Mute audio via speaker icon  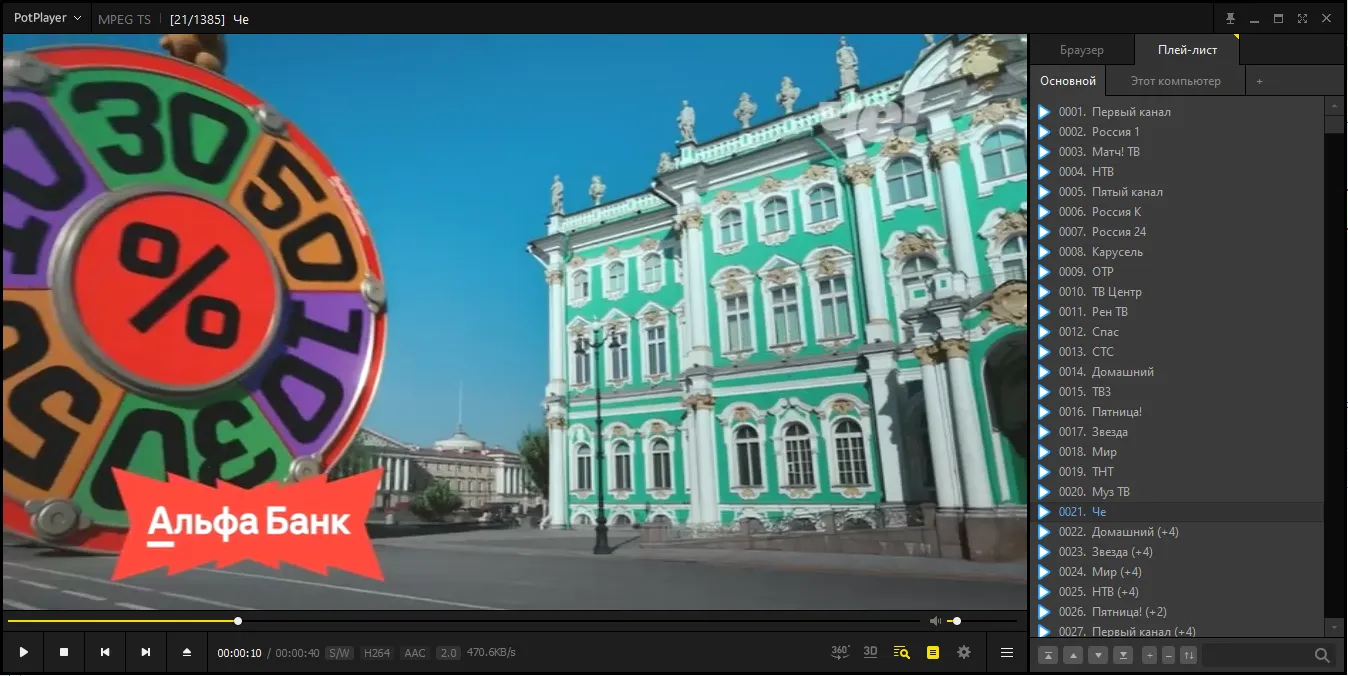[936, 621]
